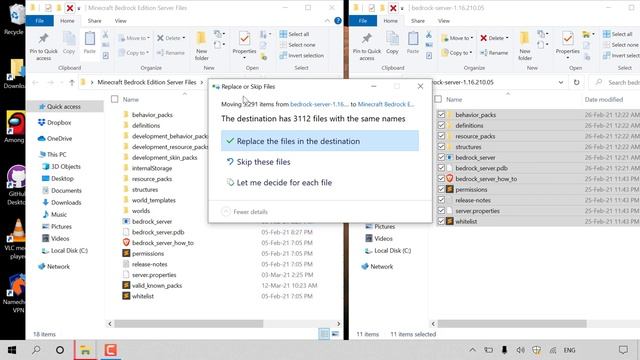Click Rename in right window ribbon
Screen dimensions: 640x360
point(494,53)
